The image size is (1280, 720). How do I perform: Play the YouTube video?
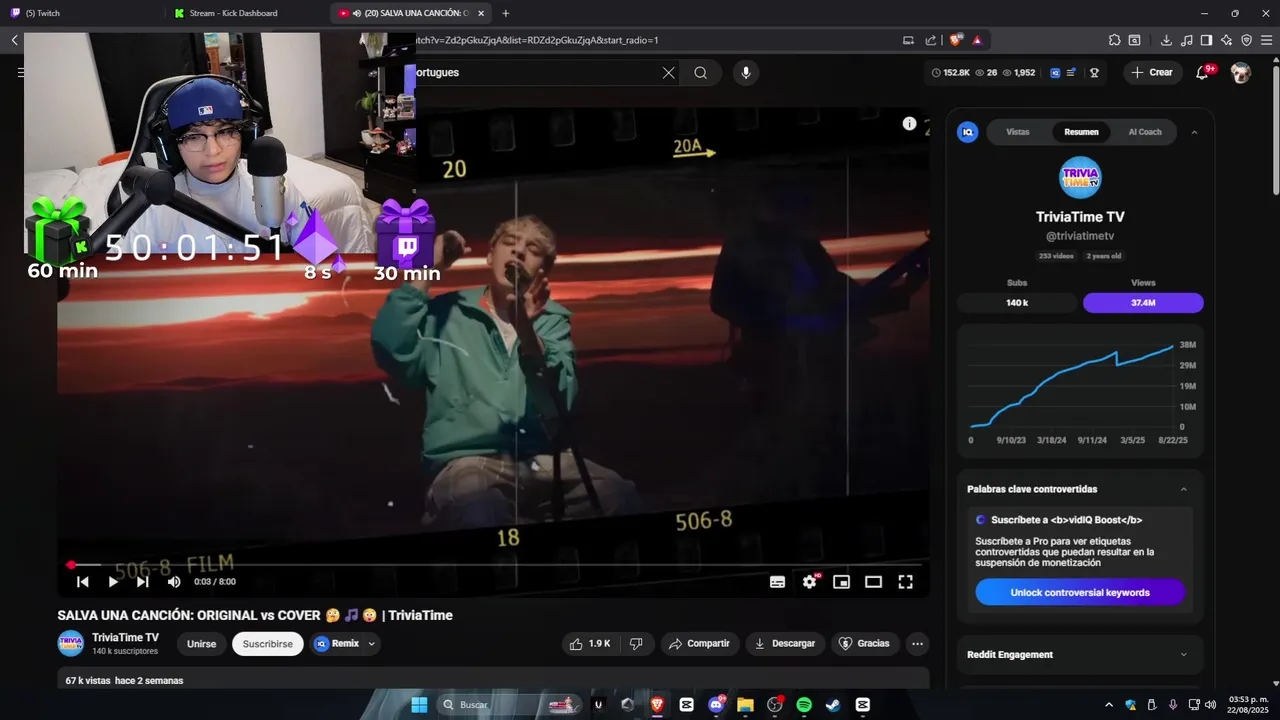point(113,582)
